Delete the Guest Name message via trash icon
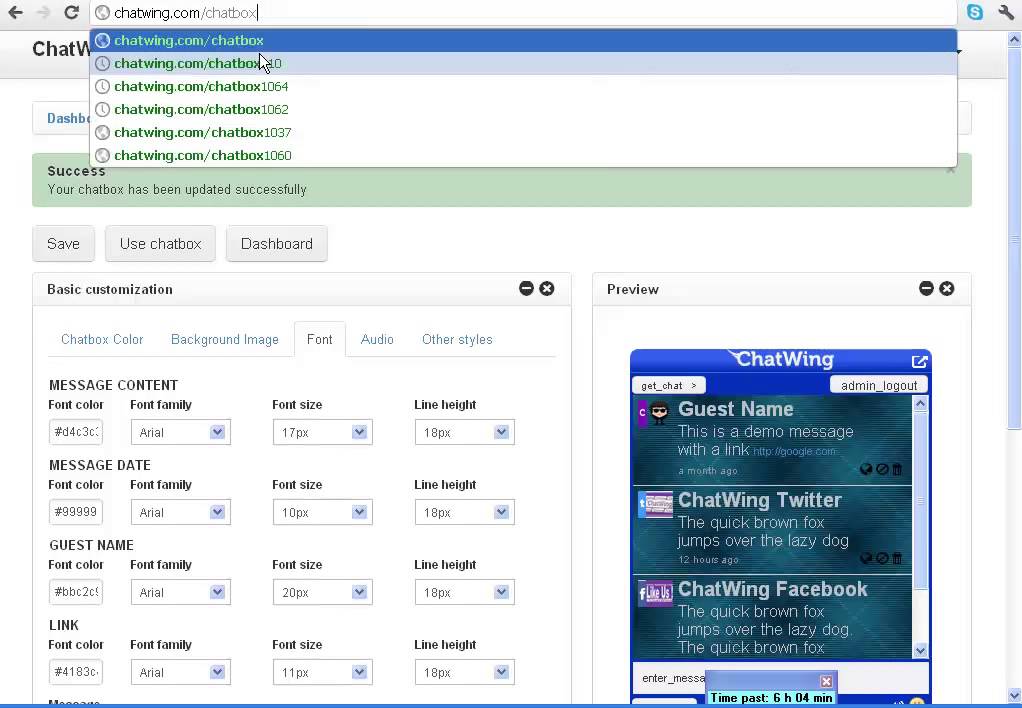This screenshot has width=1022, height=708. pos(897,469)
